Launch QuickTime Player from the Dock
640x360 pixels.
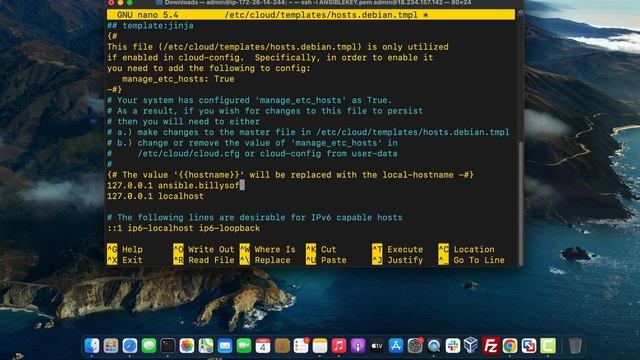click(434, 346)
